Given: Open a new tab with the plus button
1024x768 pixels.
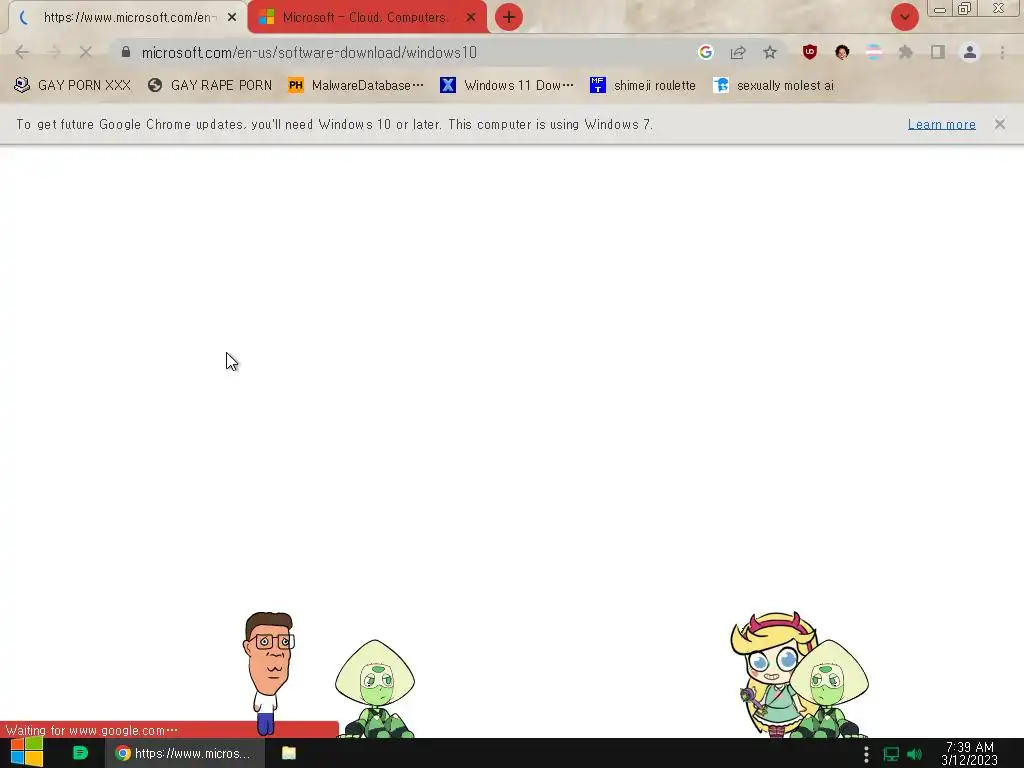Looking at the screenshot, I should [509, 17].
